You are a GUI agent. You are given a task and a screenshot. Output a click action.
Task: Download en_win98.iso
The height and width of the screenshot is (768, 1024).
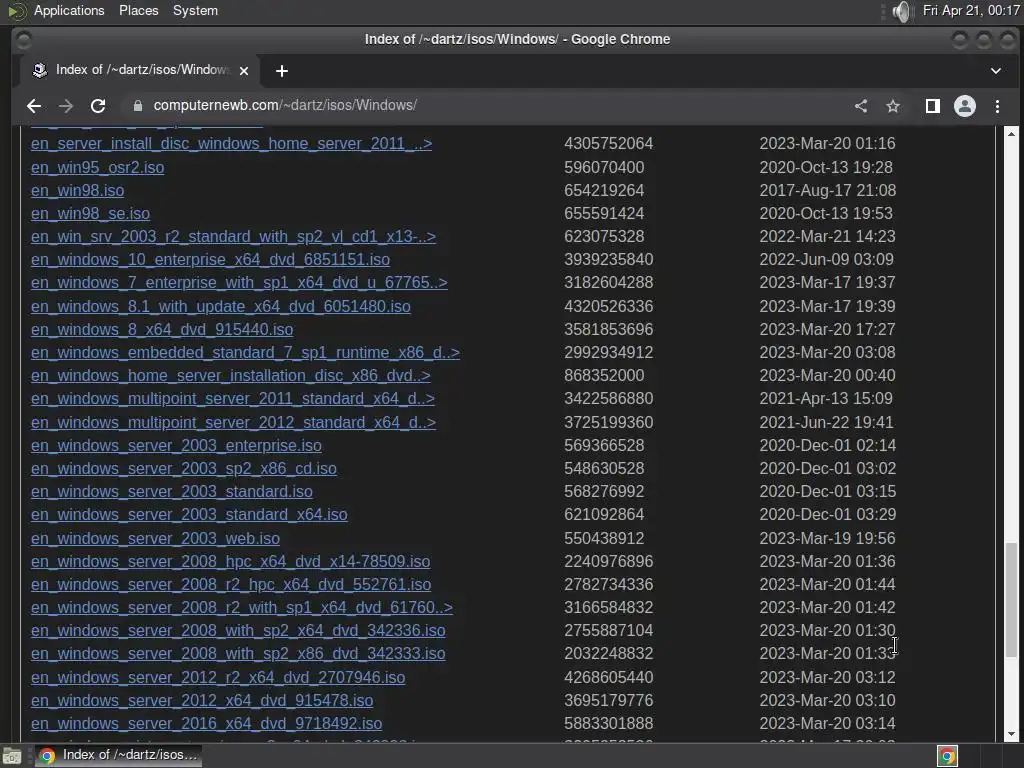(77, 190)
